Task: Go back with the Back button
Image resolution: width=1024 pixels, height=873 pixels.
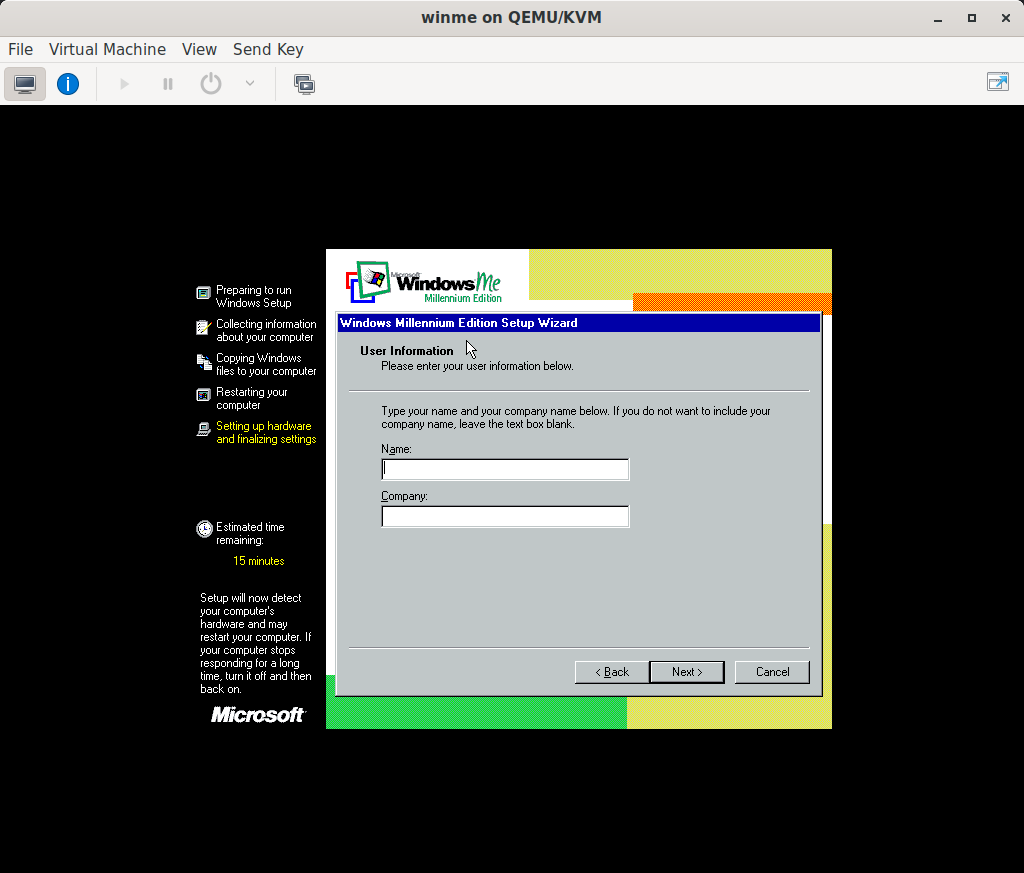Action: point(612,672)
